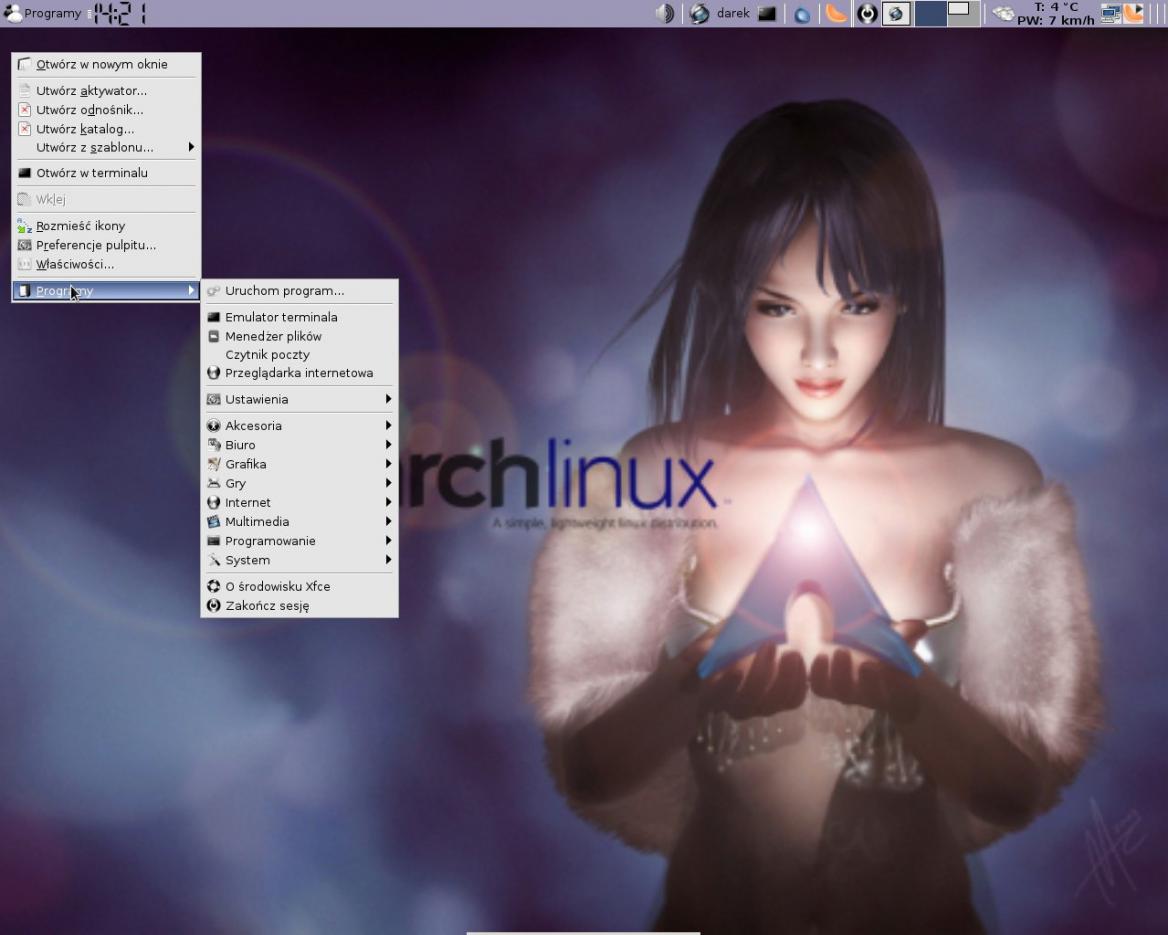Click 'Uruchom program...' menu entry
The image size is (1168, 935).
[284, 291]
